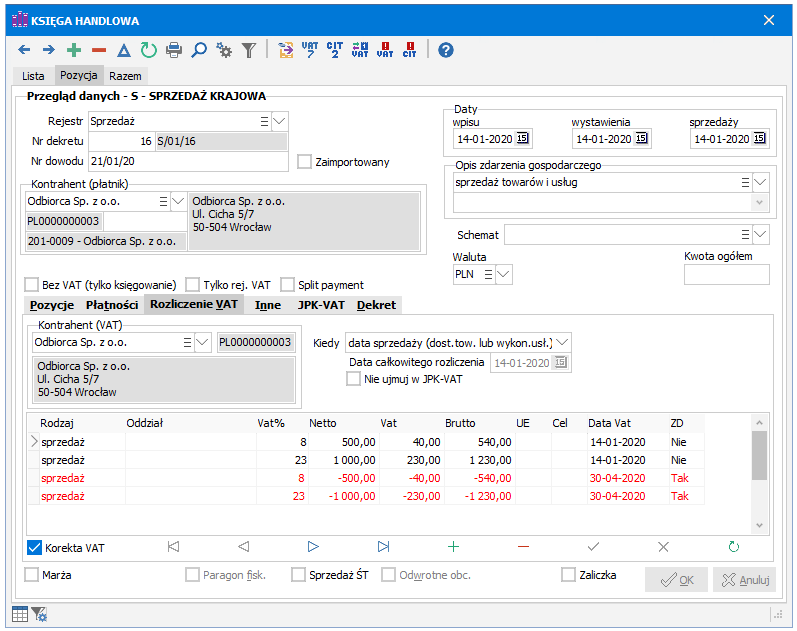This screenshot has width=797, height=631.
Task: Switch to the Razem tab
Action: tap(126, 76)
